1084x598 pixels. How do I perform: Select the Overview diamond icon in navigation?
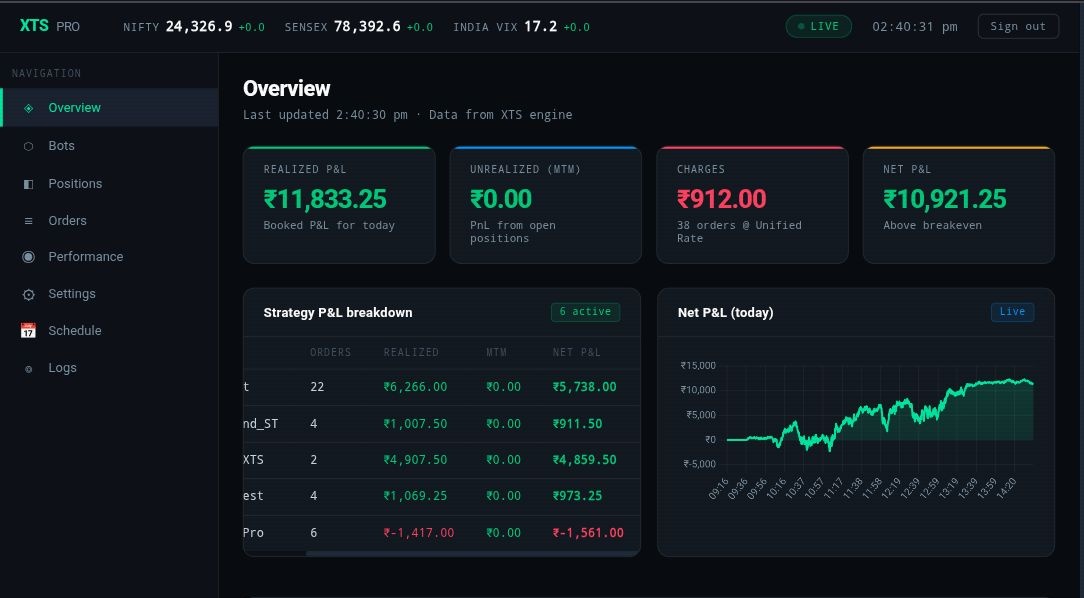(28, 108)
